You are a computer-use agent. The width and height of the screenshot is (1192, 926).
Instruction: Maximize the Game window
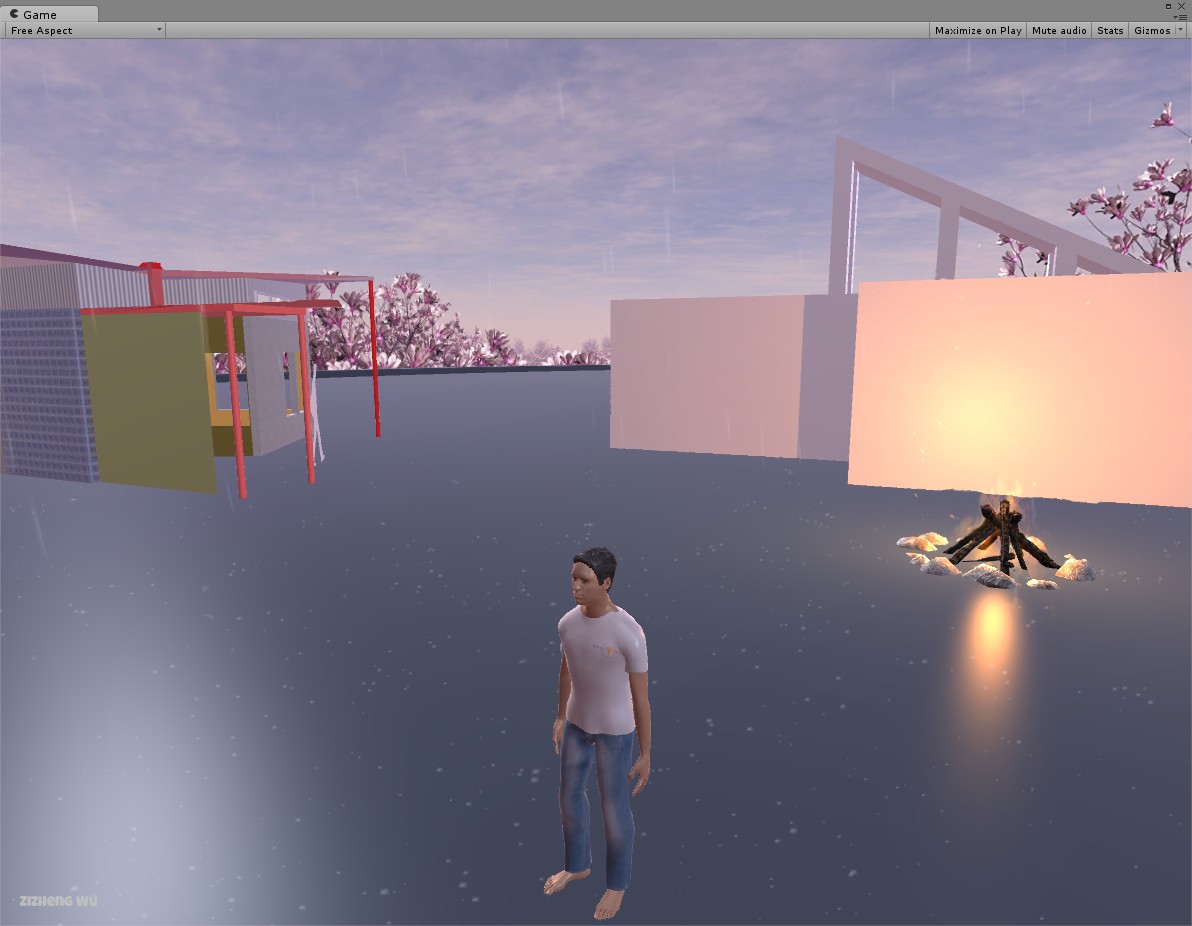[1168, 6]
